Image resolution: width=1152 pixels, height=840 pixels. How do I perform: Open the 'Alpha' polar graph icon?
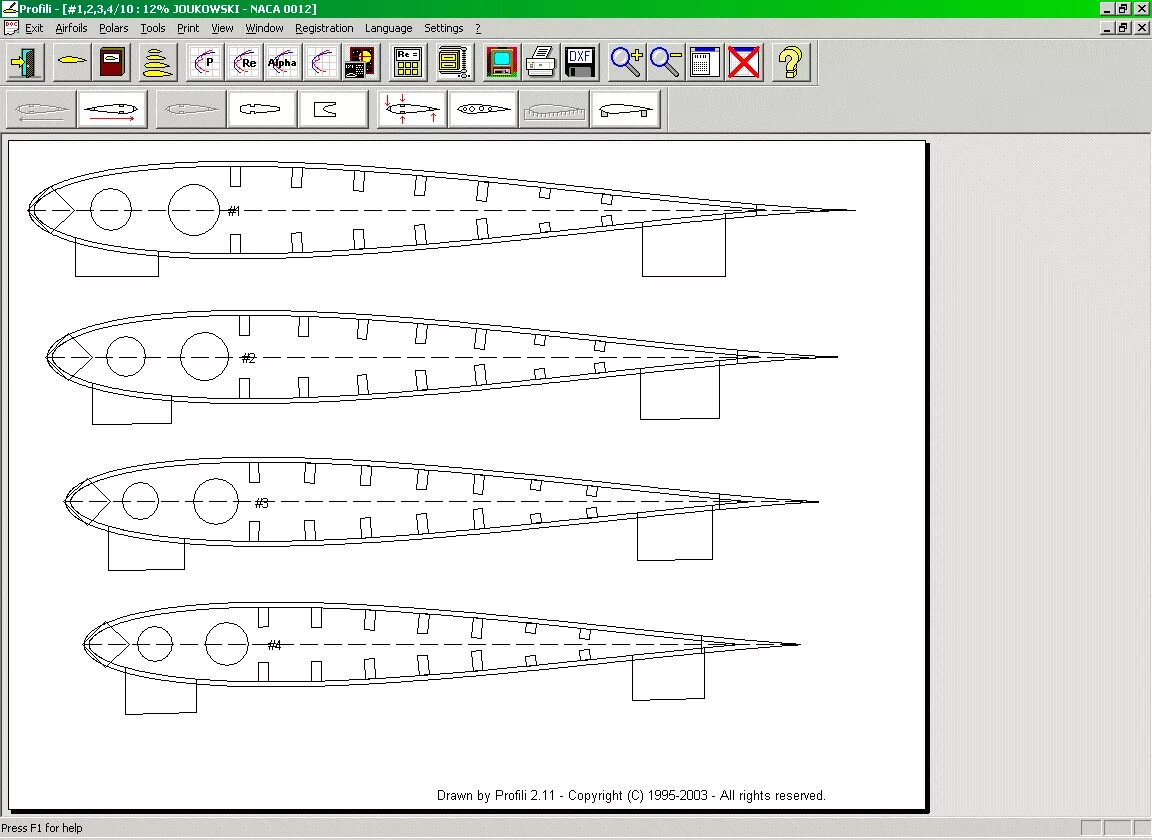283,62
